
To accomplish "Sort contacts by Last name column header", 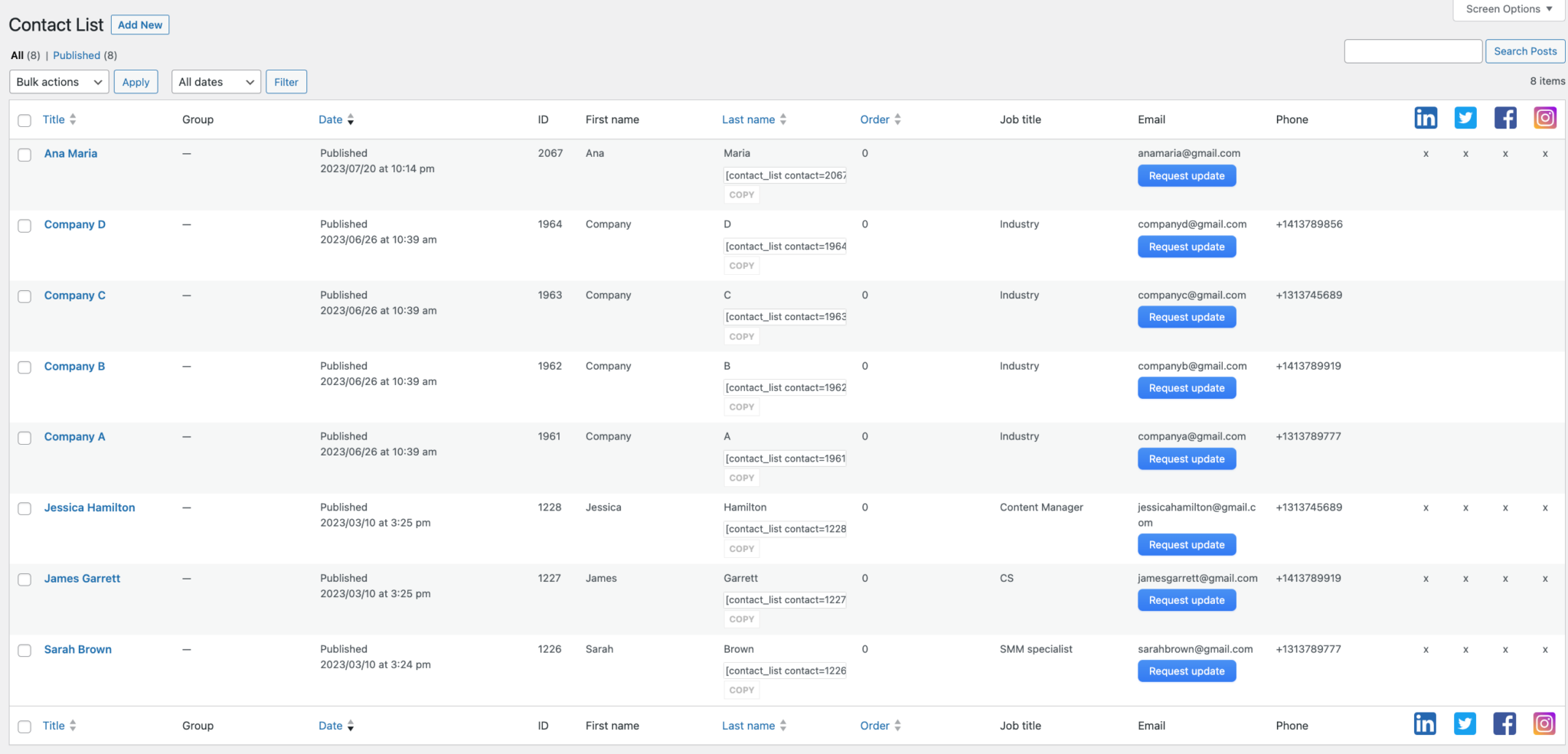I will pos(748,119).
